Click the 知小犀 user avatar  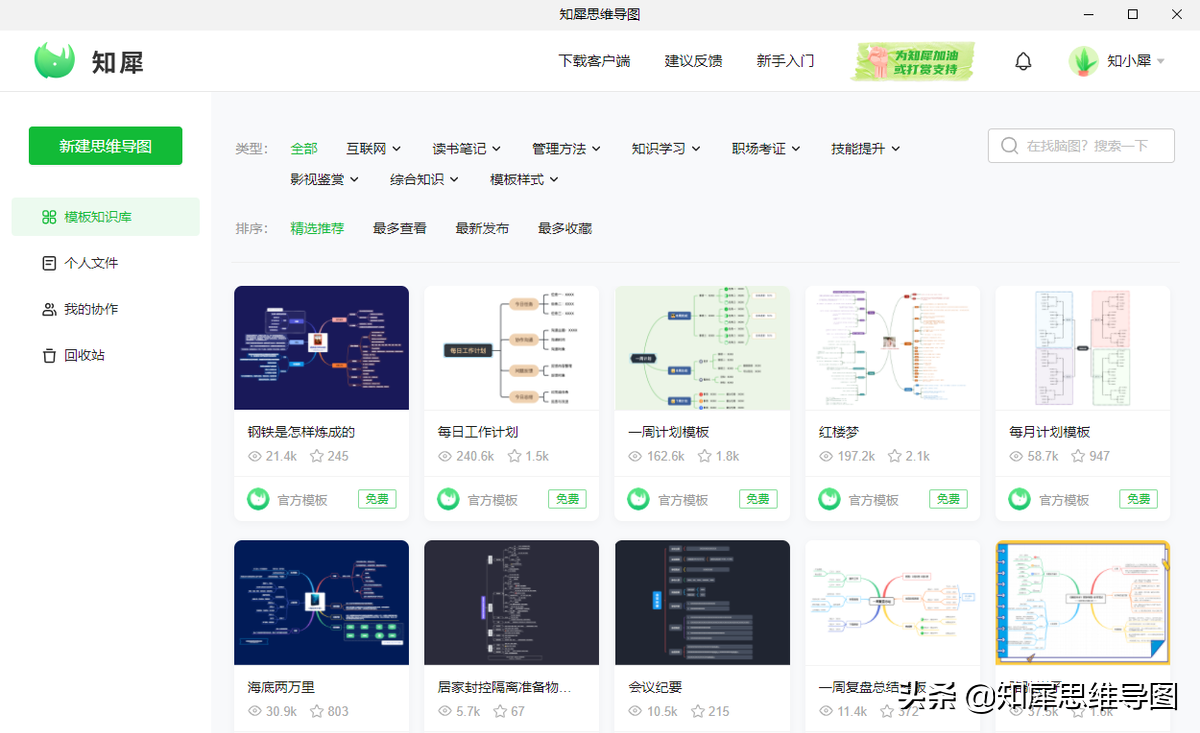[x=1083, y=61]
